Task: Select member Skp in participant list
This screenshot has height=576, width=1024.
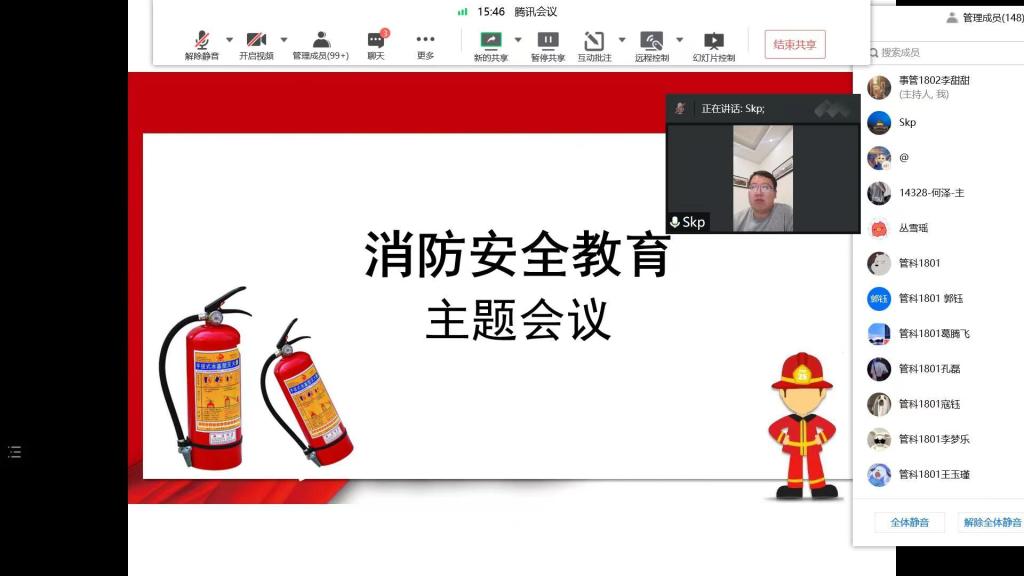Action: click(907, 123)
